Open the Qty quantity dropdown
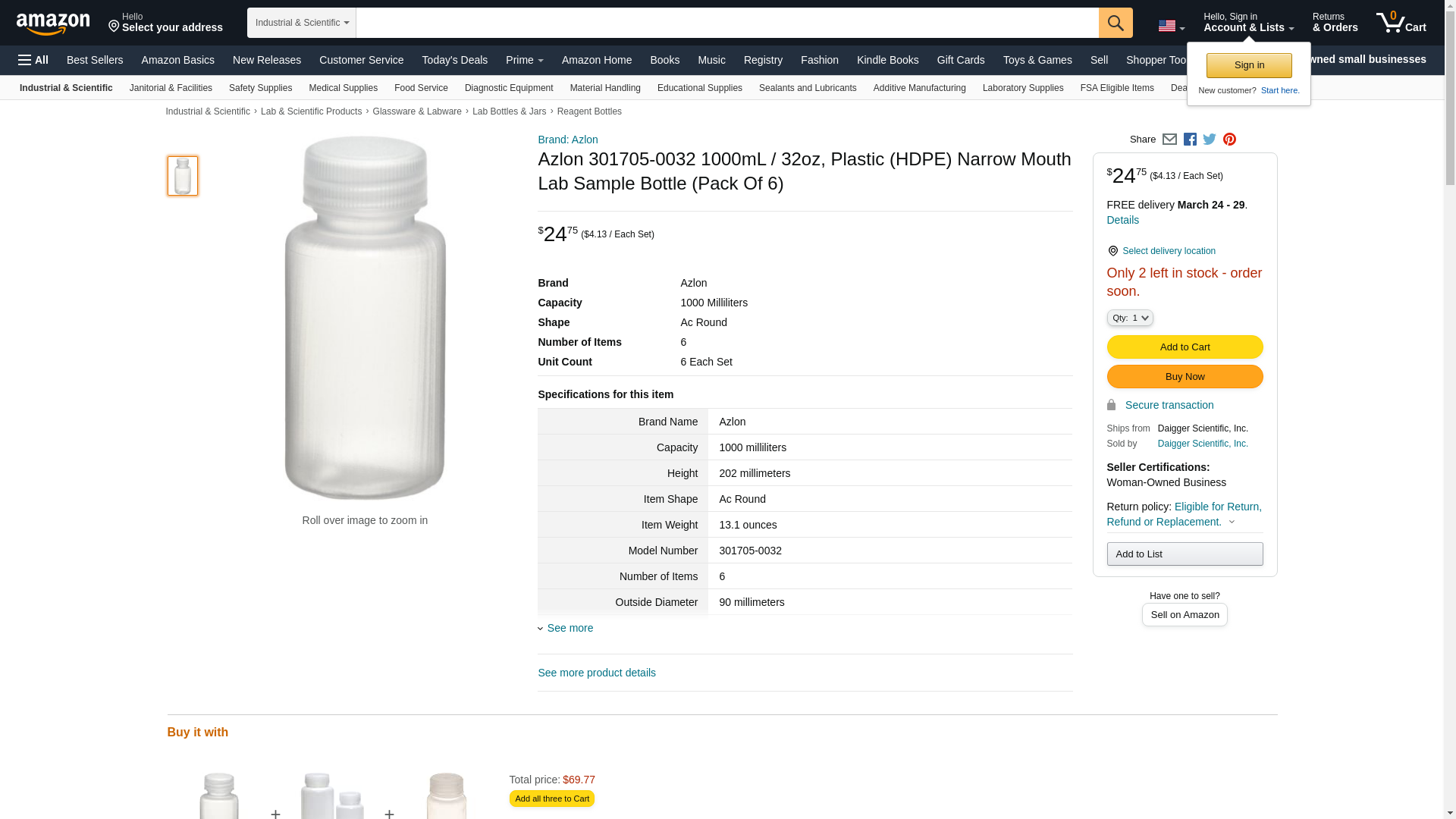The image size is (1456, 819). [1130, 318]
